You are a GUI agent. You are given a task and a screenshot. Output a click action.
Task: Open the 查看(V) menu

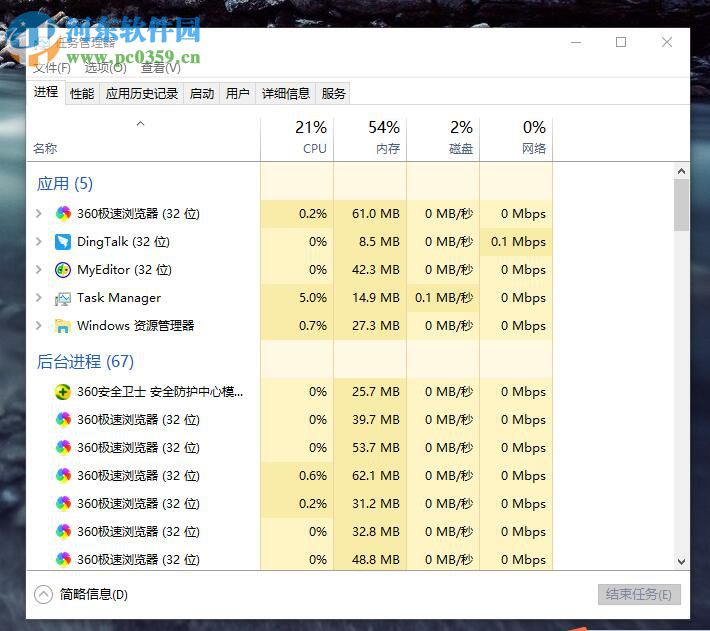coord(160,68)
